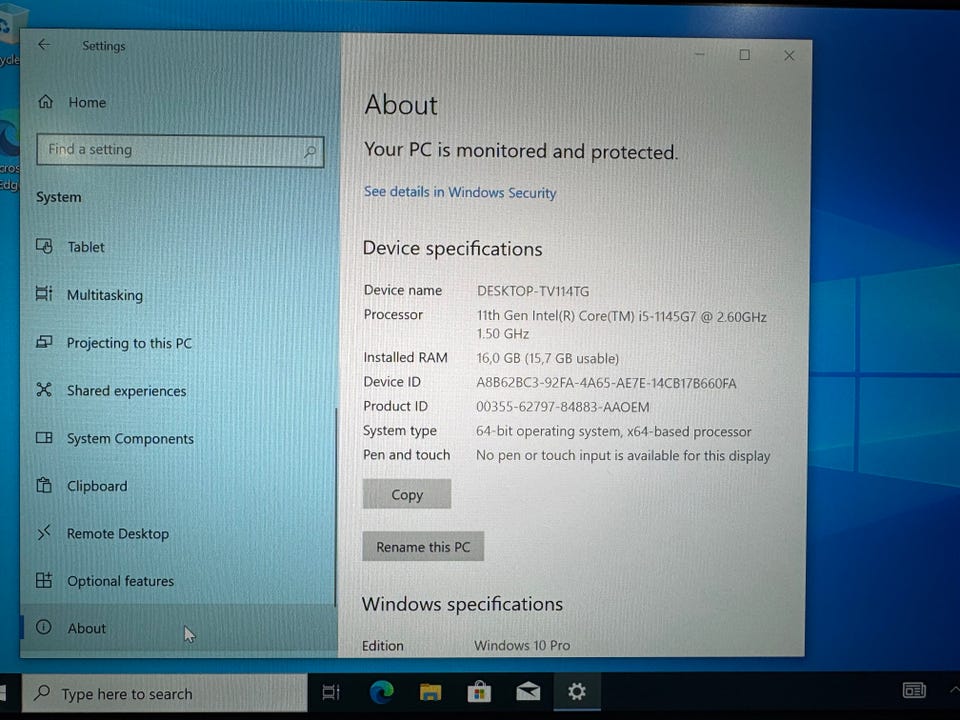This screenshot has height=720, width=960.
Task: Click the System Components icon
Action: point(44,437)
